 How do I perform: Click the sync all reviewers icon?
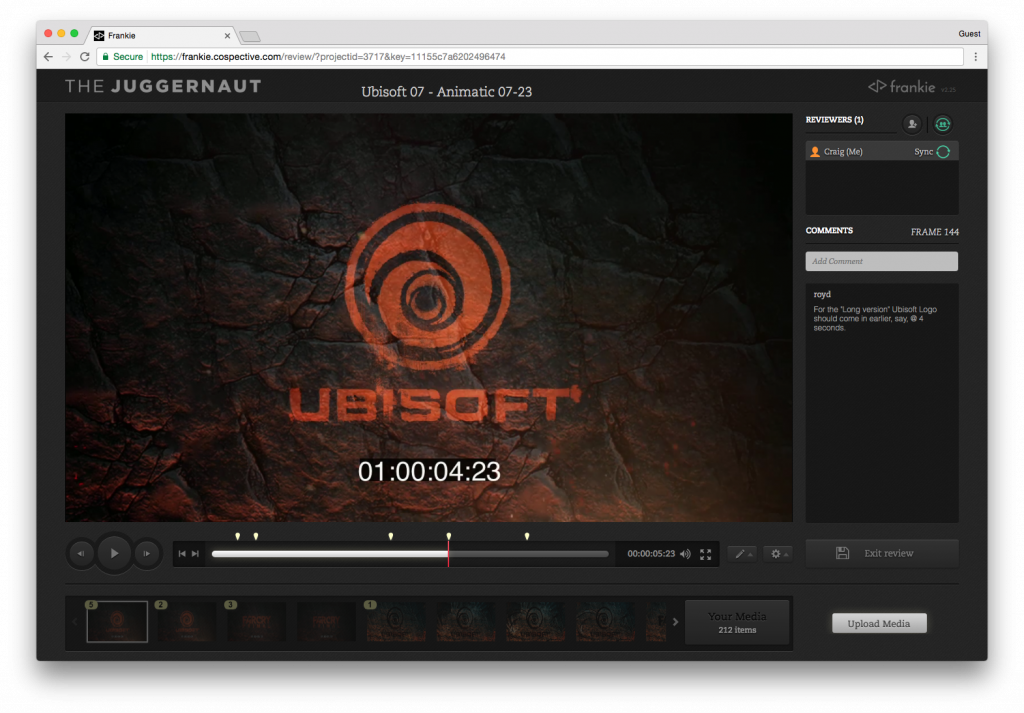click(941, 124)
